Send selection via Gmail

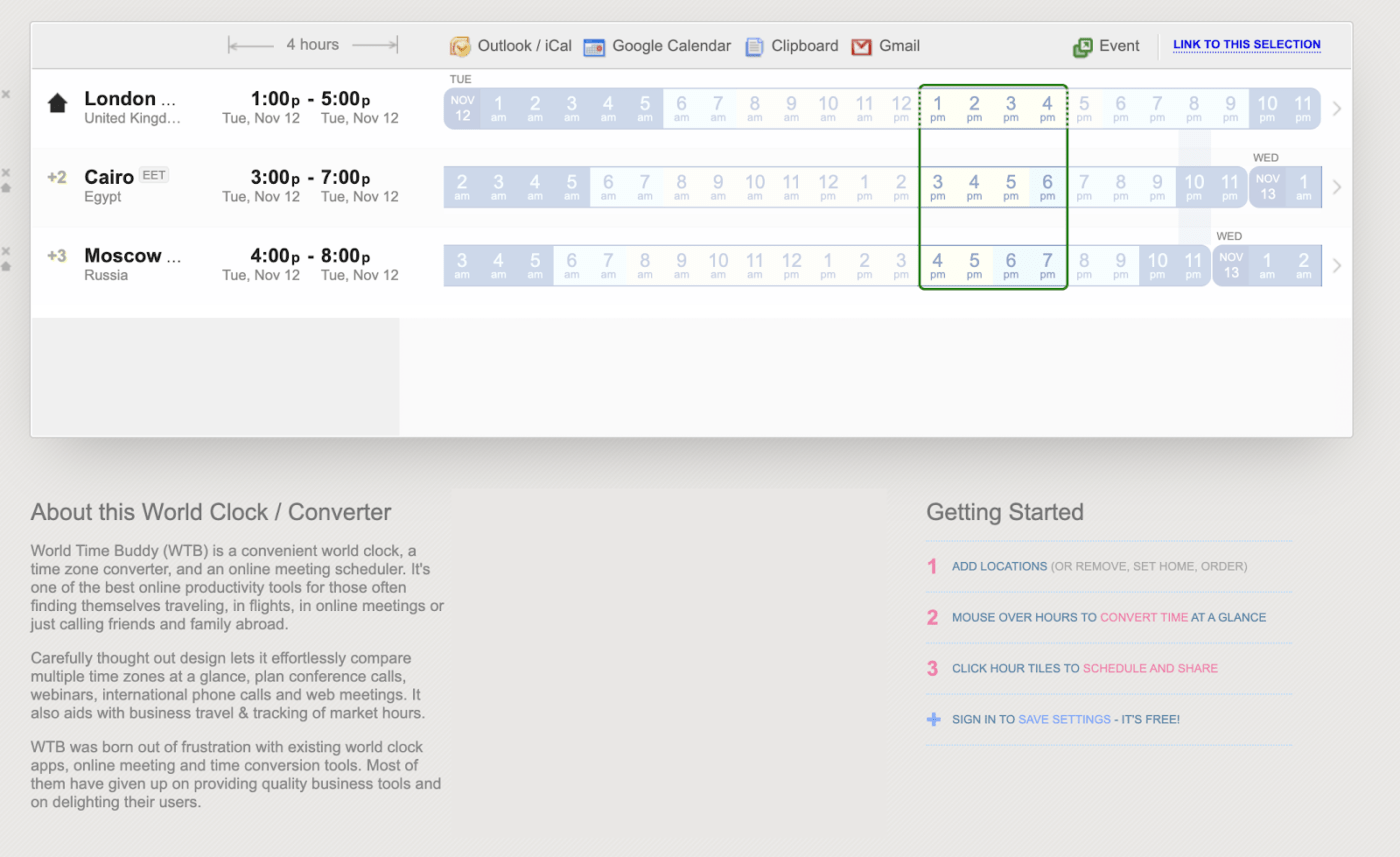885,46
